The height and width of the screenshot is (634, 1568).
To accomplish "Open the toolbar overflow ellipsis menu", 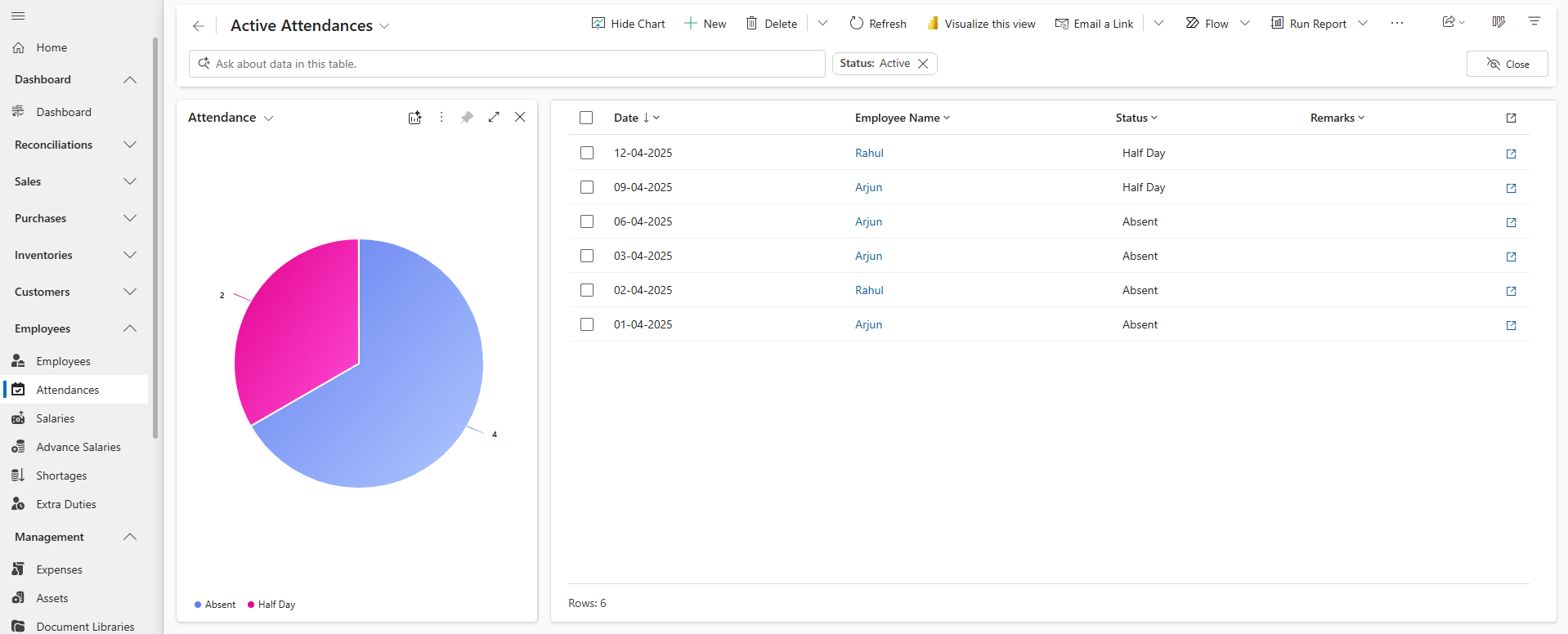I will pyautogui.click(x=1396, y=24).
